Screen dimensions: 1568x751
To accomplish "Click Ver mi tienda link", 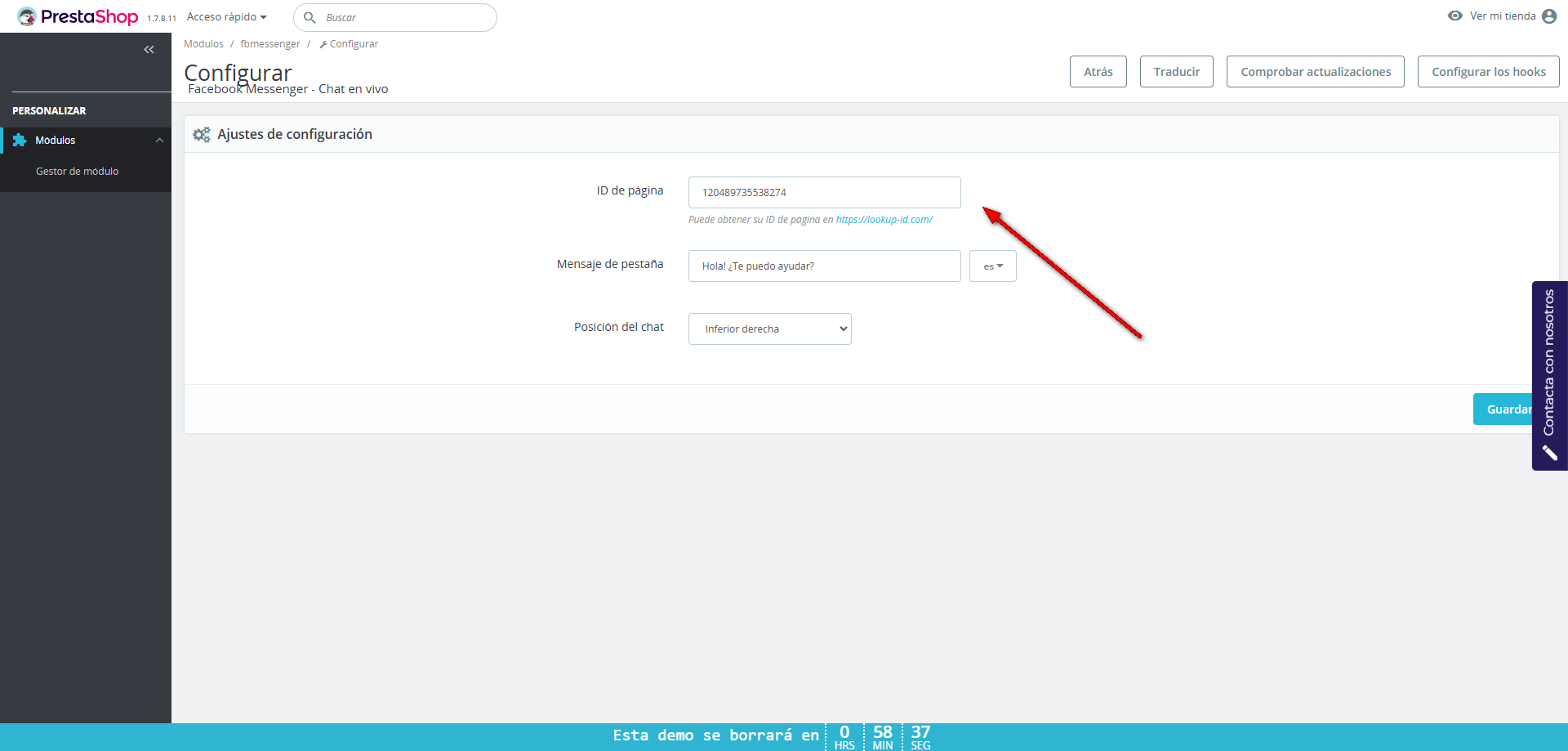I will (x=1503, y=16).
